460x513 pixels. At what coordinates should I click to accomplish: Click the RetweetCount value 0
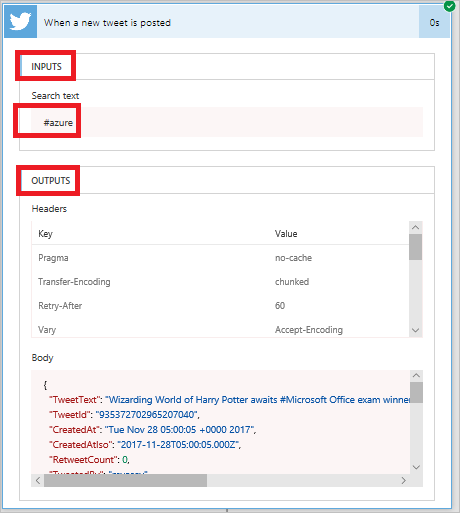[125, 460]
